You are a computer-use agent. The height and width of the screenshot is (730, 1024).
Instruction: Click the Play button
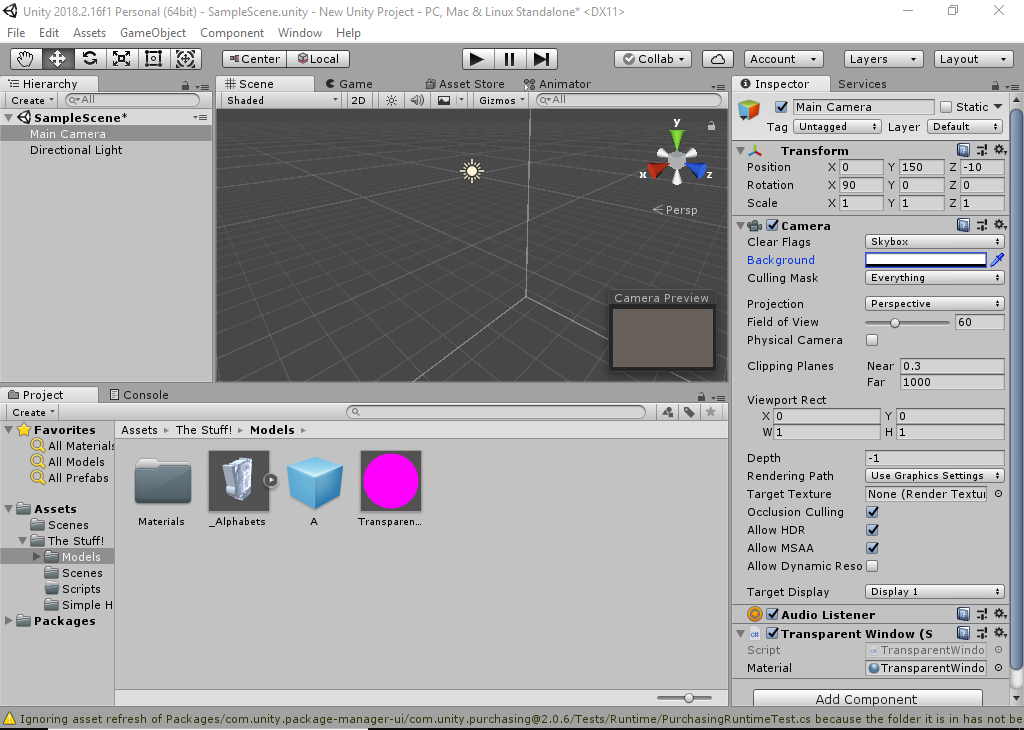477,59
